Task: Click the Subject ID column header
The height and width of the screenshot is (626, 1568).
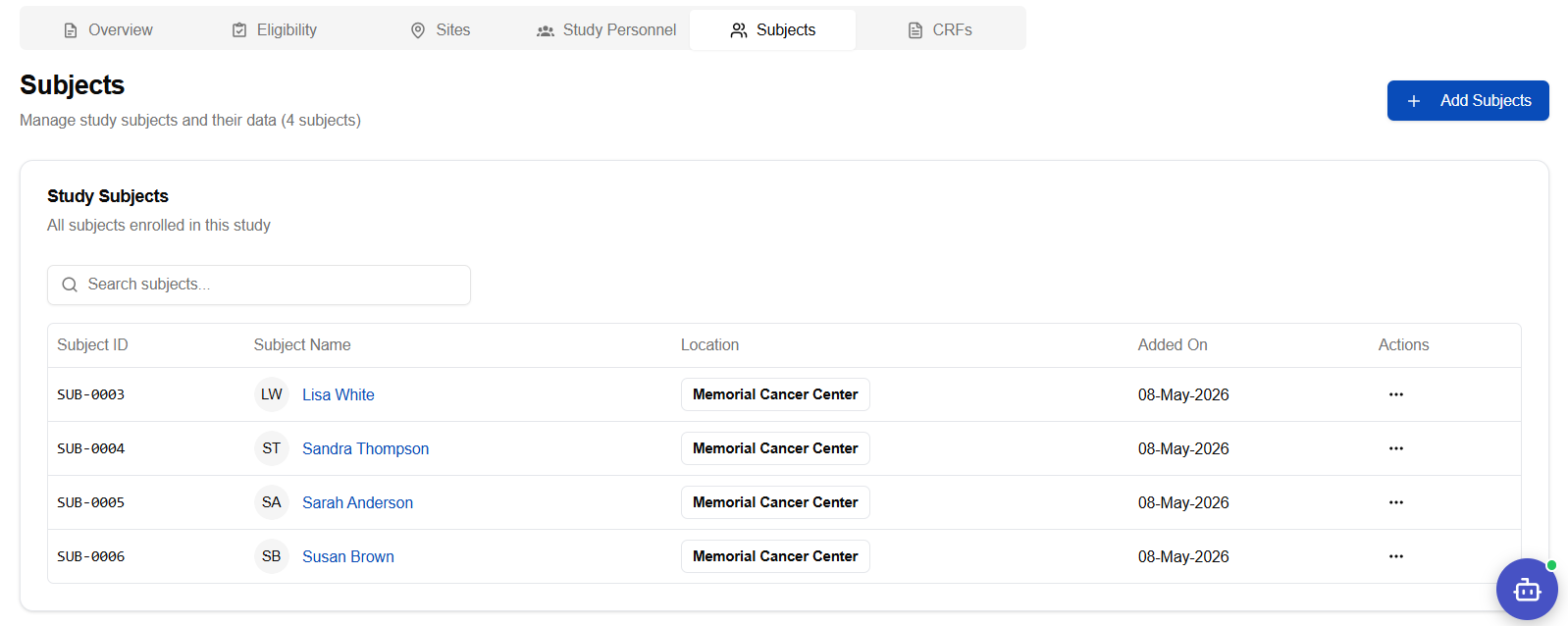Action: pos(92,345)
